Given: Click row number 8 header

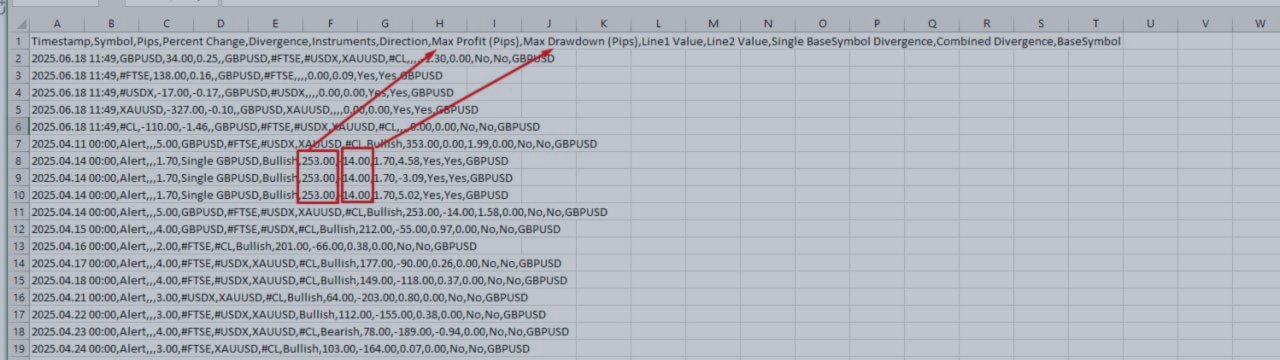Looking at the screenshot, I should pos(17,161).
